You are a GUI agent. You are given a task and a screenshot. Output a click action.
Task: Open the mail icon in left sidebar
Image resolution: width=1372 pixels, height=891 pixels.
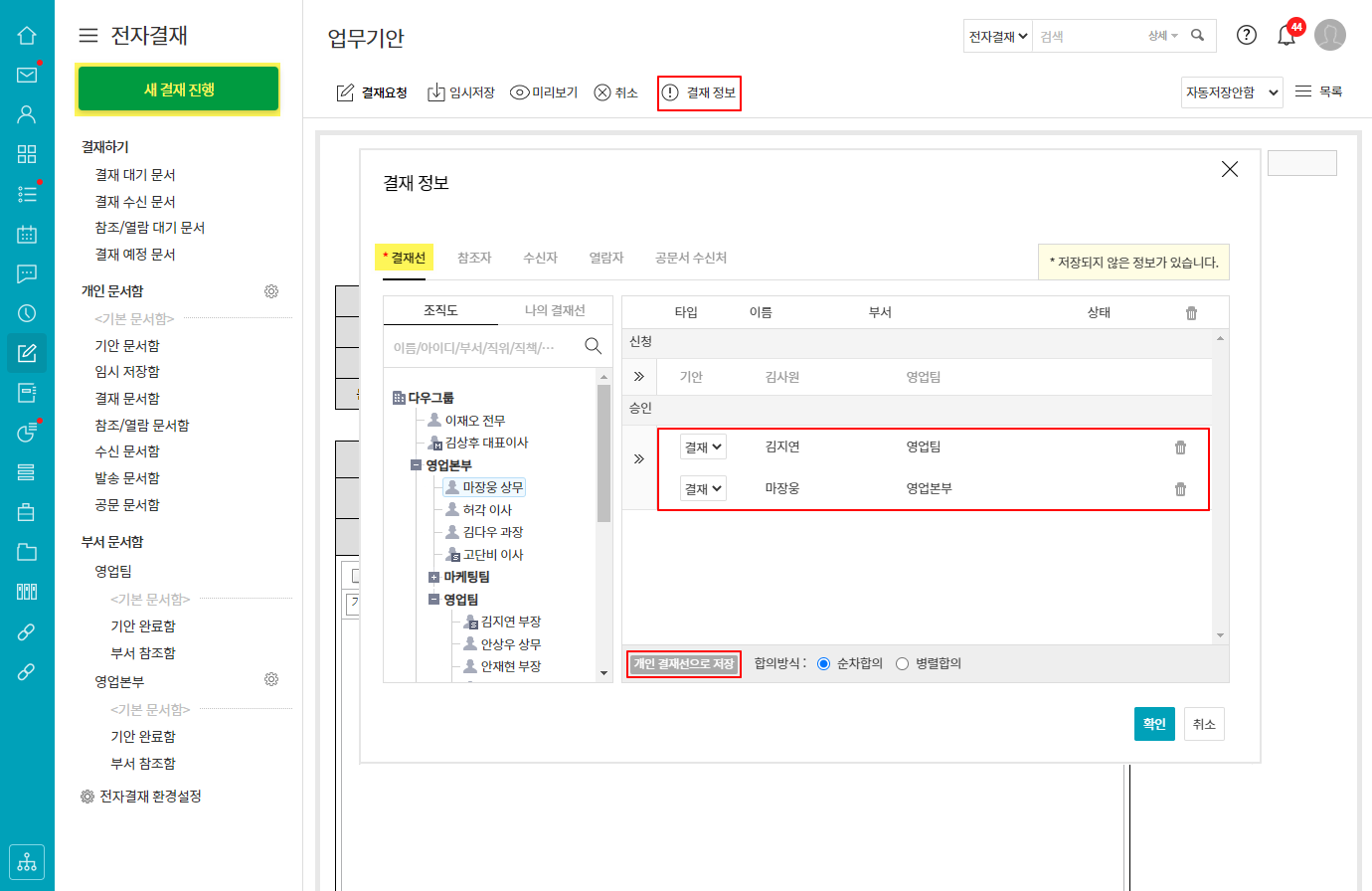[27, 75]
